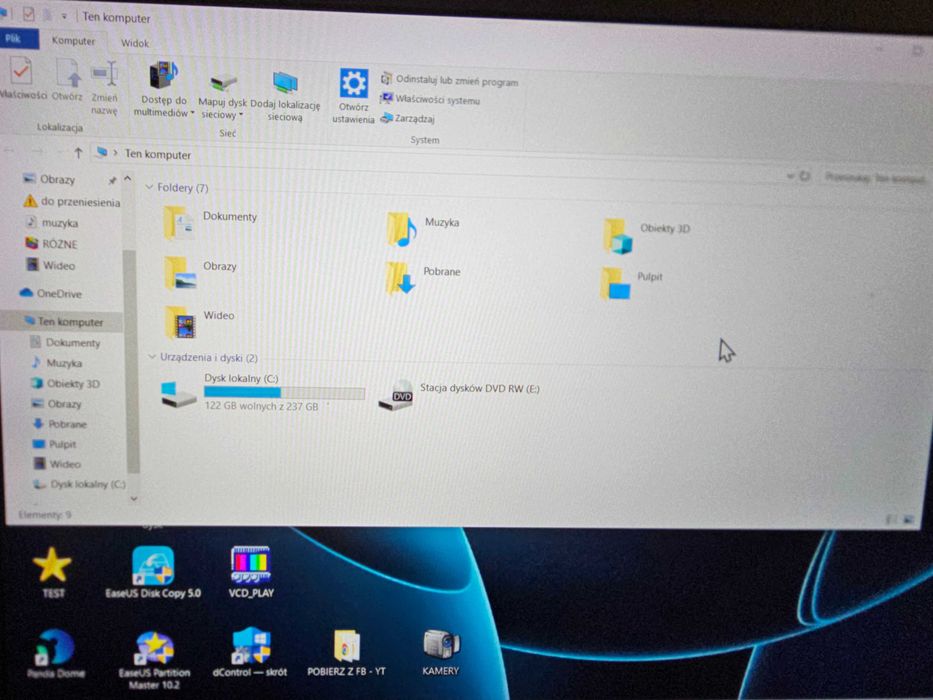Screen dimensions: 933x700
Task: Click the Elementy: 9 status text
Action: click(44, 514)
